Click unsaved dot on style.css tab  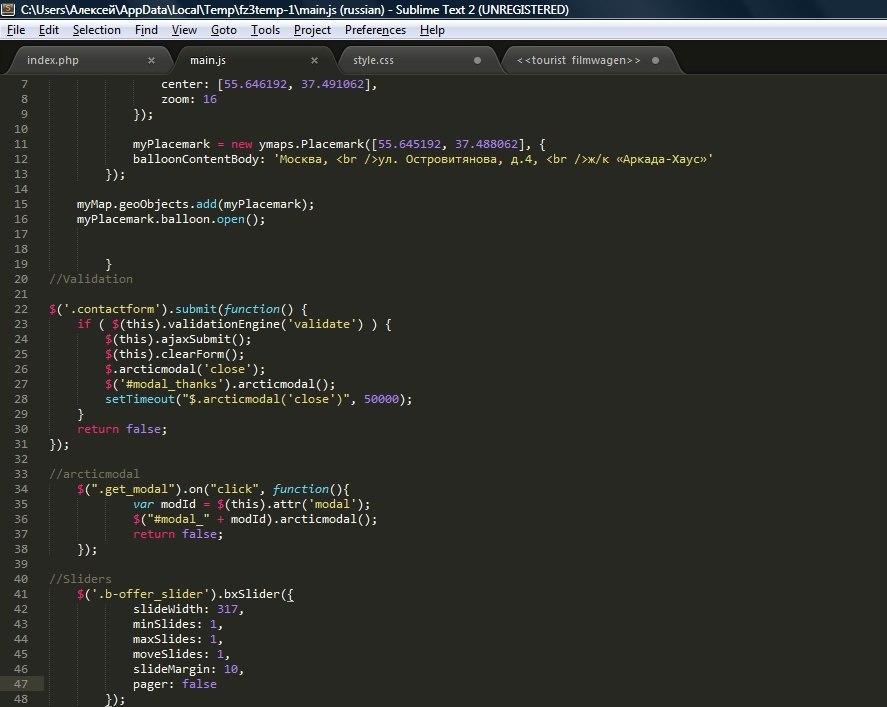(x=477, y=60)
